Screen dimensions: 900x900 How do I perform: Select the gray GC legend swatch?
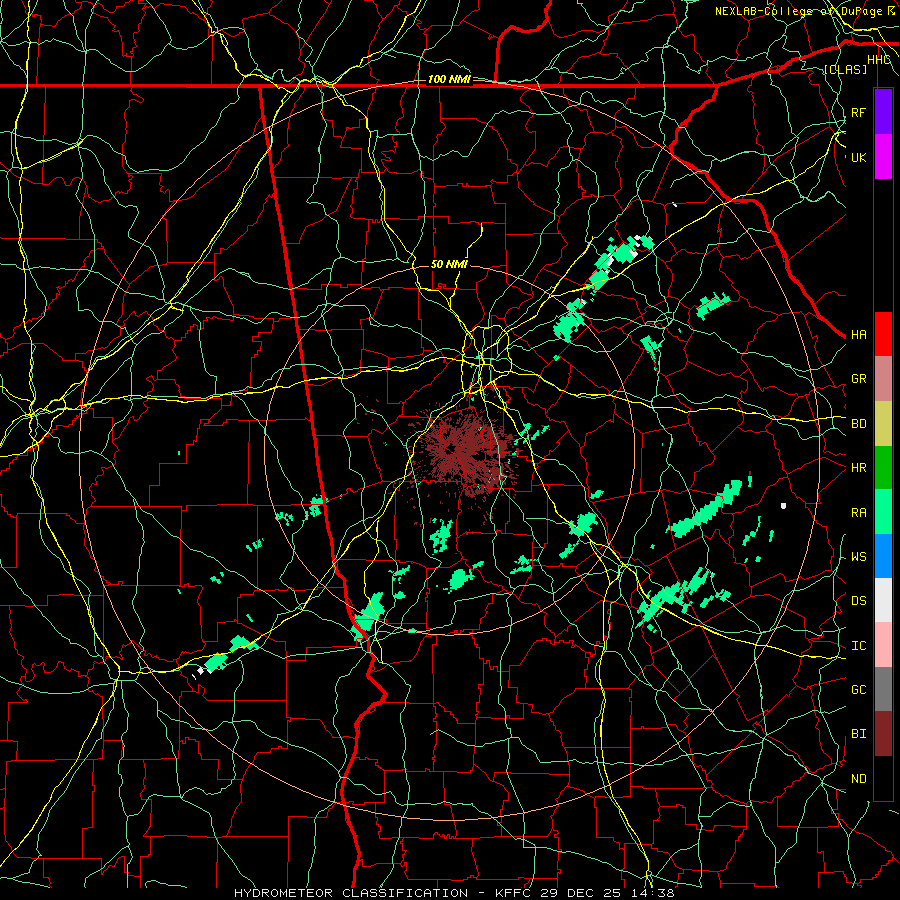coord(883,689)
